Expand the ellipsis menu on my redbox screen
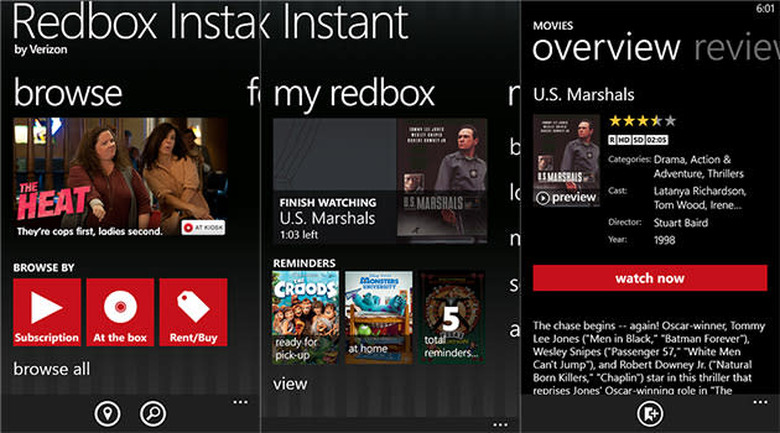This screenshot has width=780, height=433. (x=500, y=402)
